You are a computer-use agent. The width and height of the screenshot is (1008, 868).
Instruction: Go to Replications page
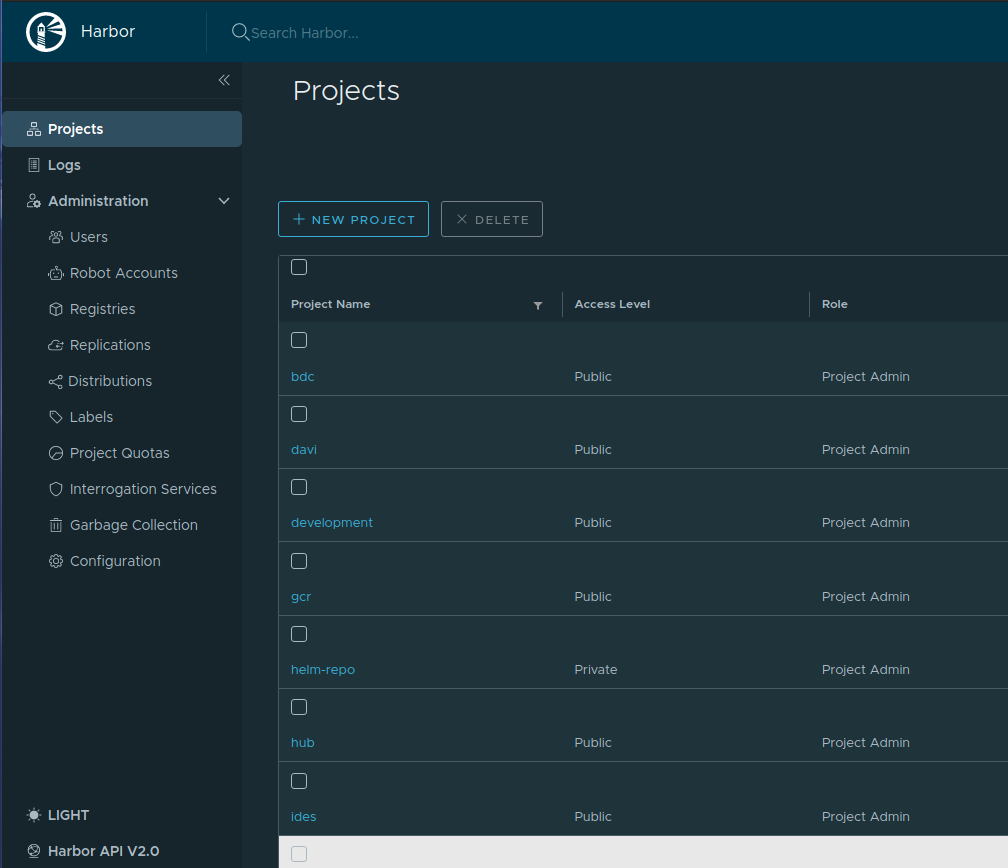[x=110, y=345]
